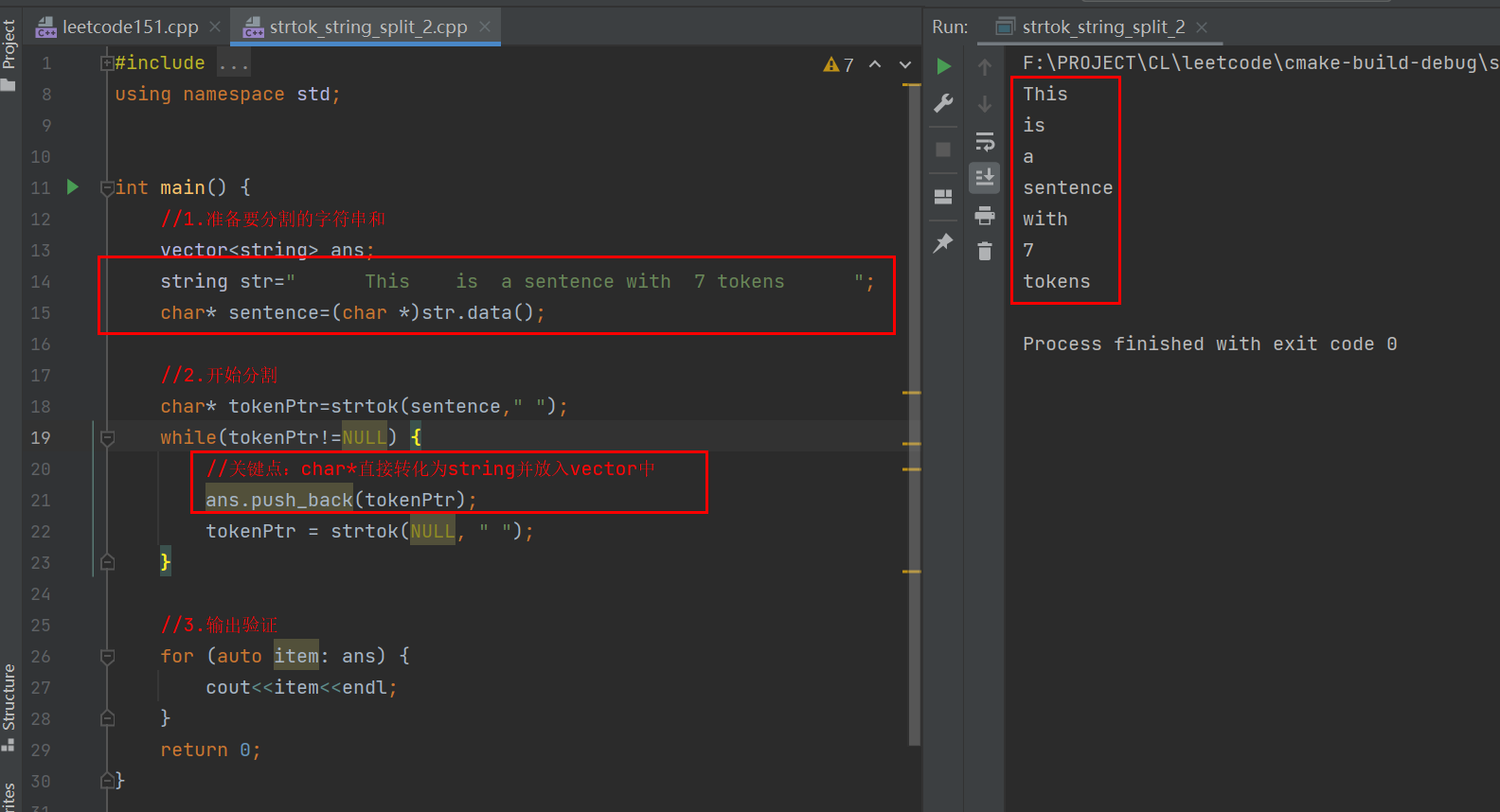Screen dimensions: 1500x812
Task: Collapse the while loop fold marker
Action: pyautogui.click(x=107, y=438)
